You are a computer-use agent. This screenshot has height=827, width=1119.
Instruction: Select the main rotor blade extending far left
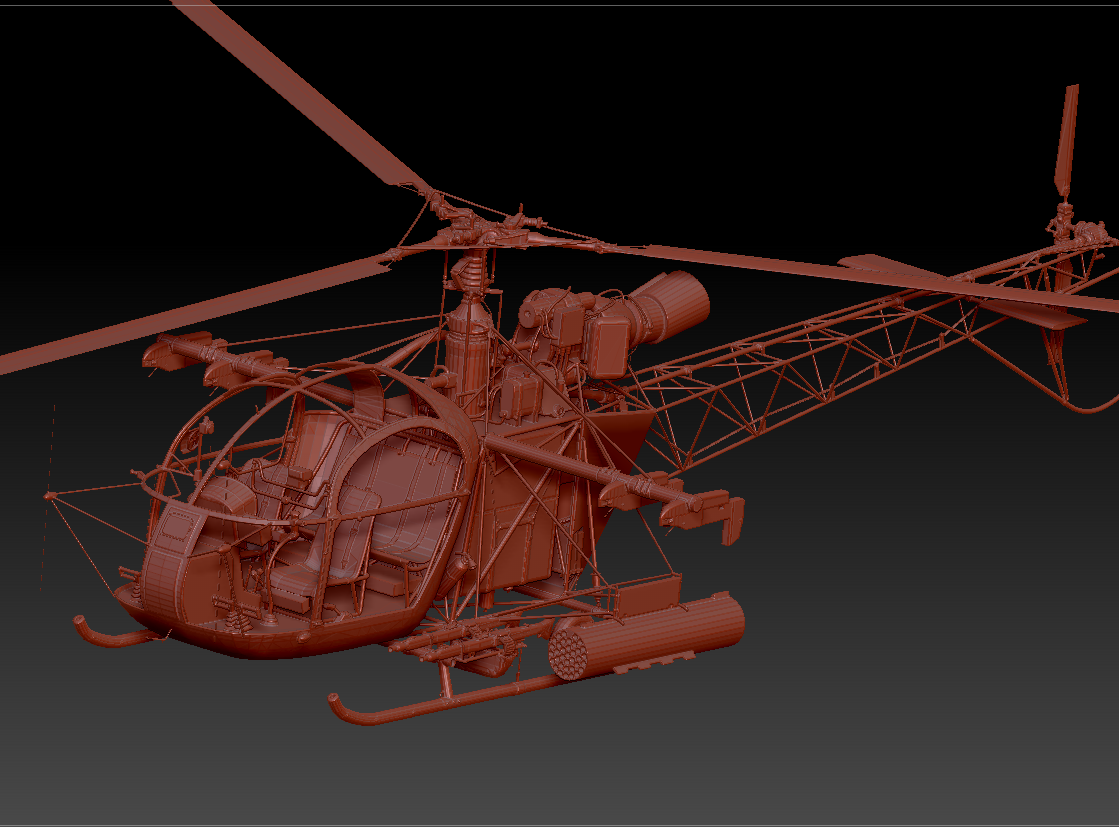click(193, 314)
